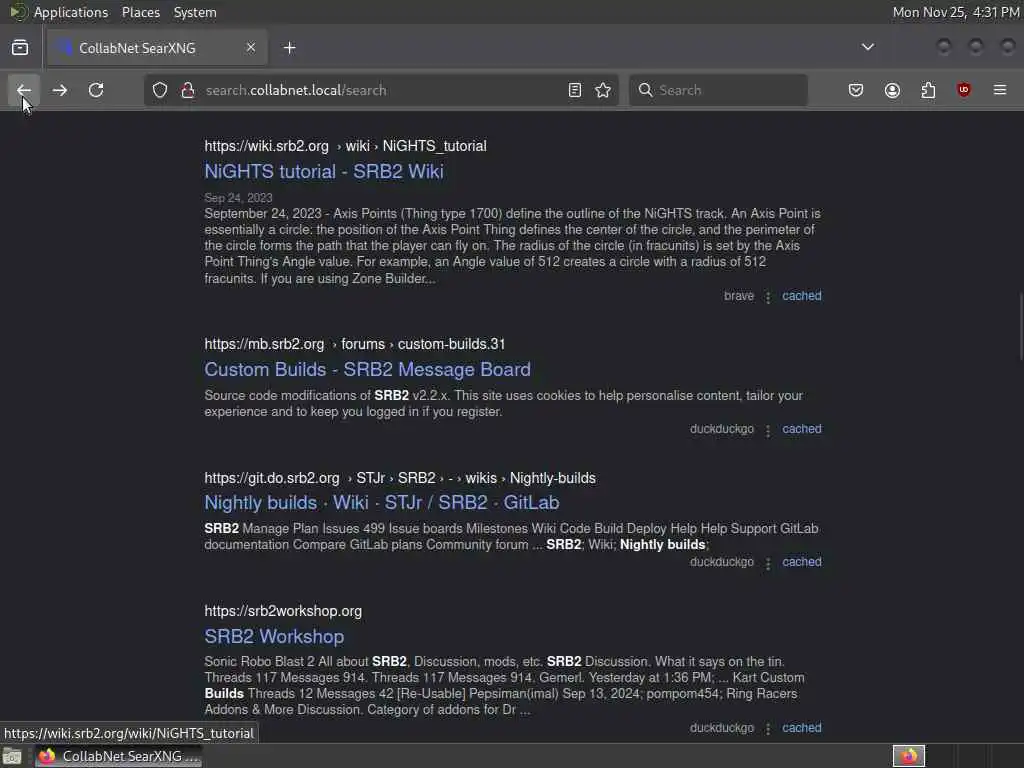List all tabs dropdown arrow
This screenshot has width=1024, height=768.
[x=867, y=48]
